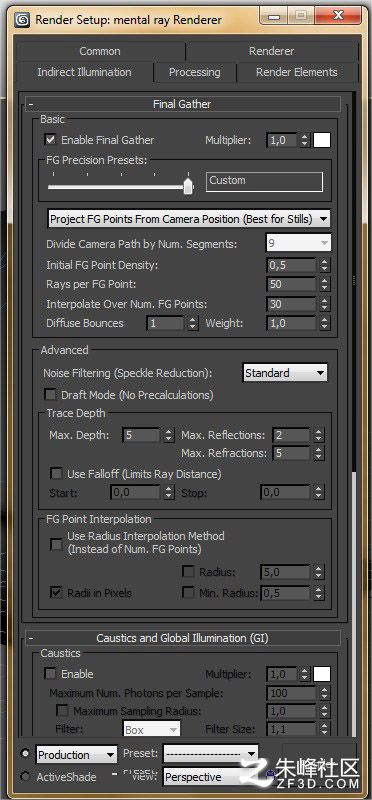Enable Use Radius Interpolation Method checkbox
372x800 pixels.
tap(56, 544)
